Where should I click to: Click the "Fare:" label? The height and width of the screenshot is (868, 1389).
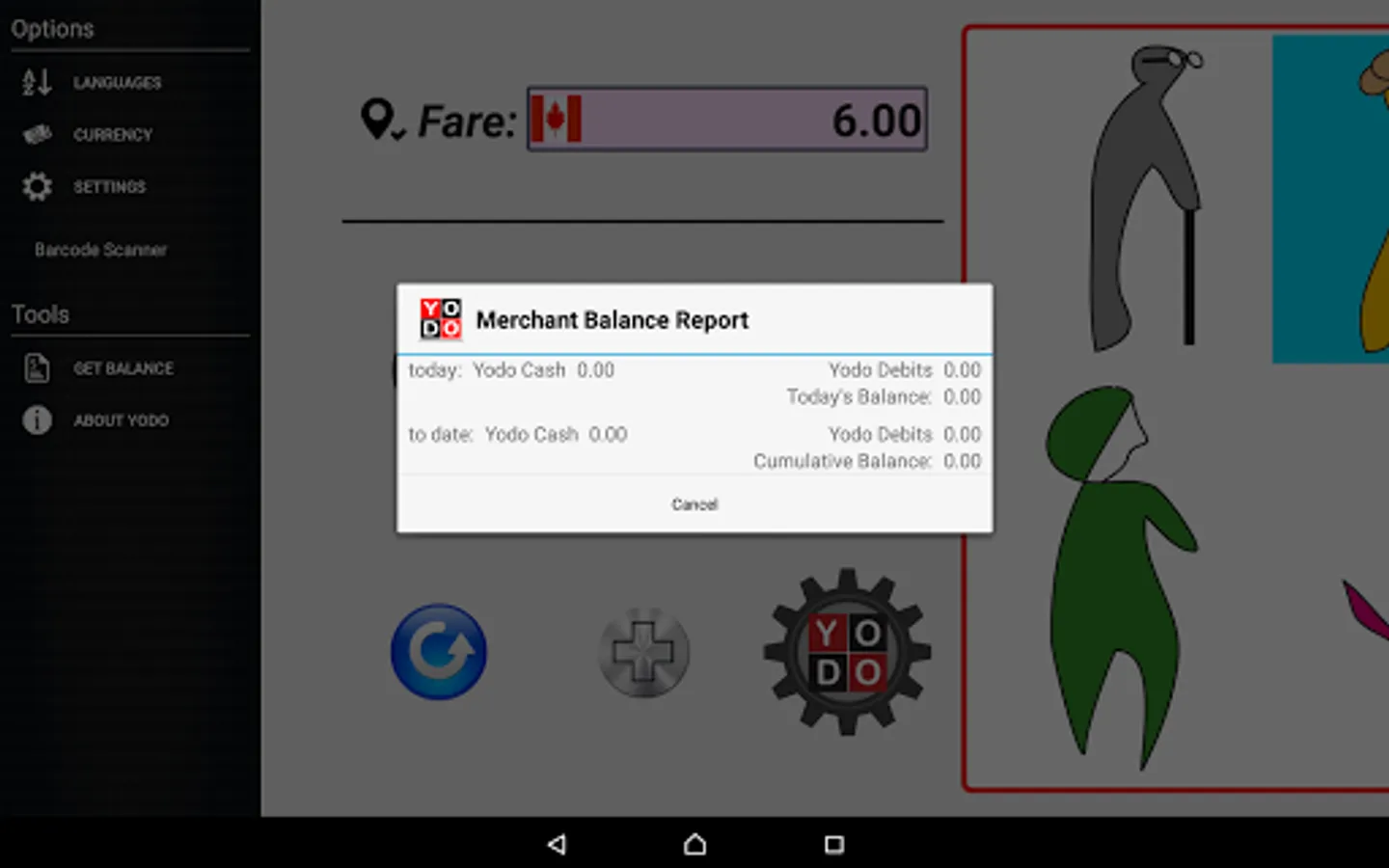468,122
